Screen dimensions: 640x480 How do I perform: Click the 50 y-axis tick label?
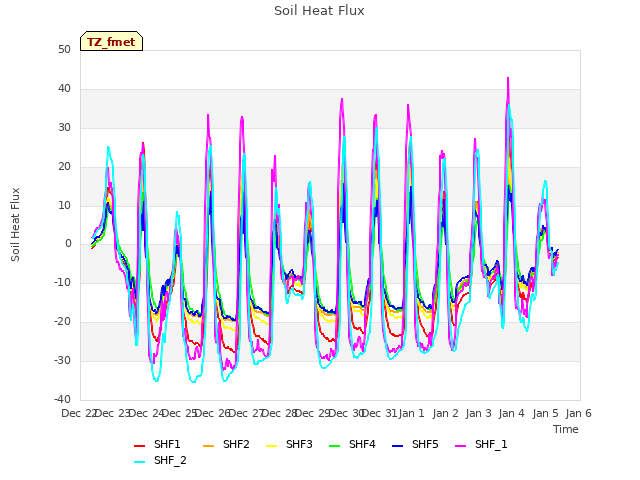click(x=64, y=50)
